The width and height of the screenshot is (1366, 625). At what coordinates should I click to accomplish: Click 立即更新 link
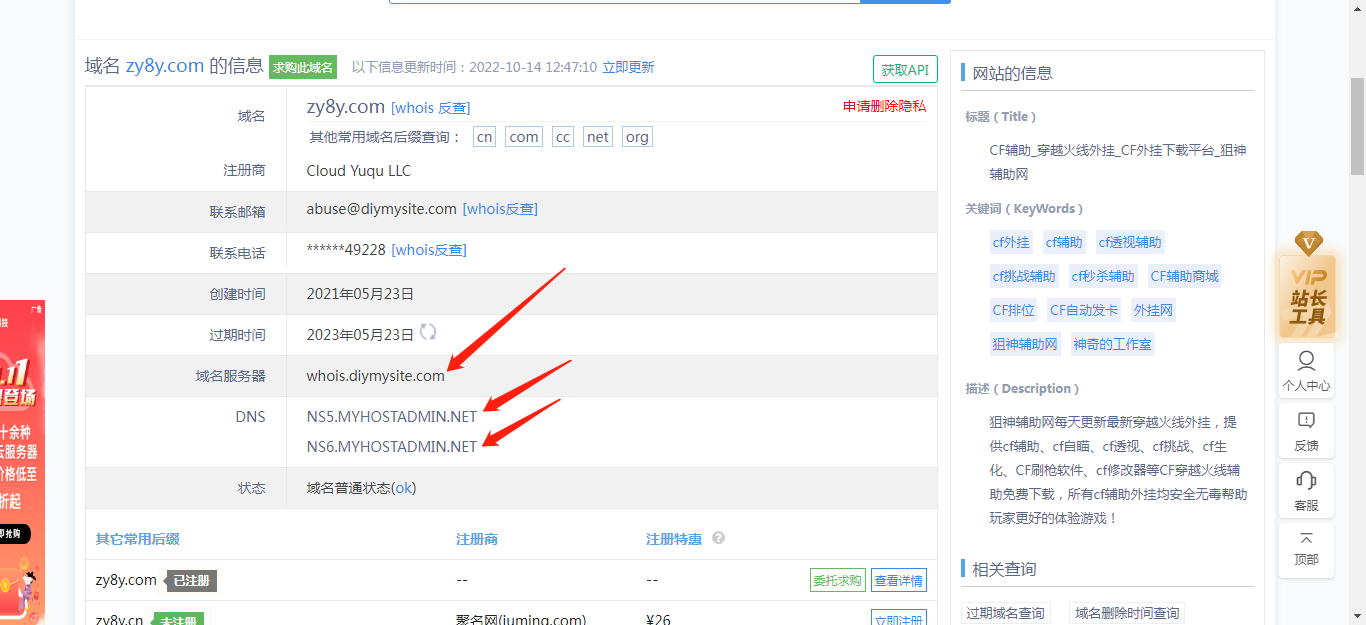pyautogui.click(x=628, y=67)
